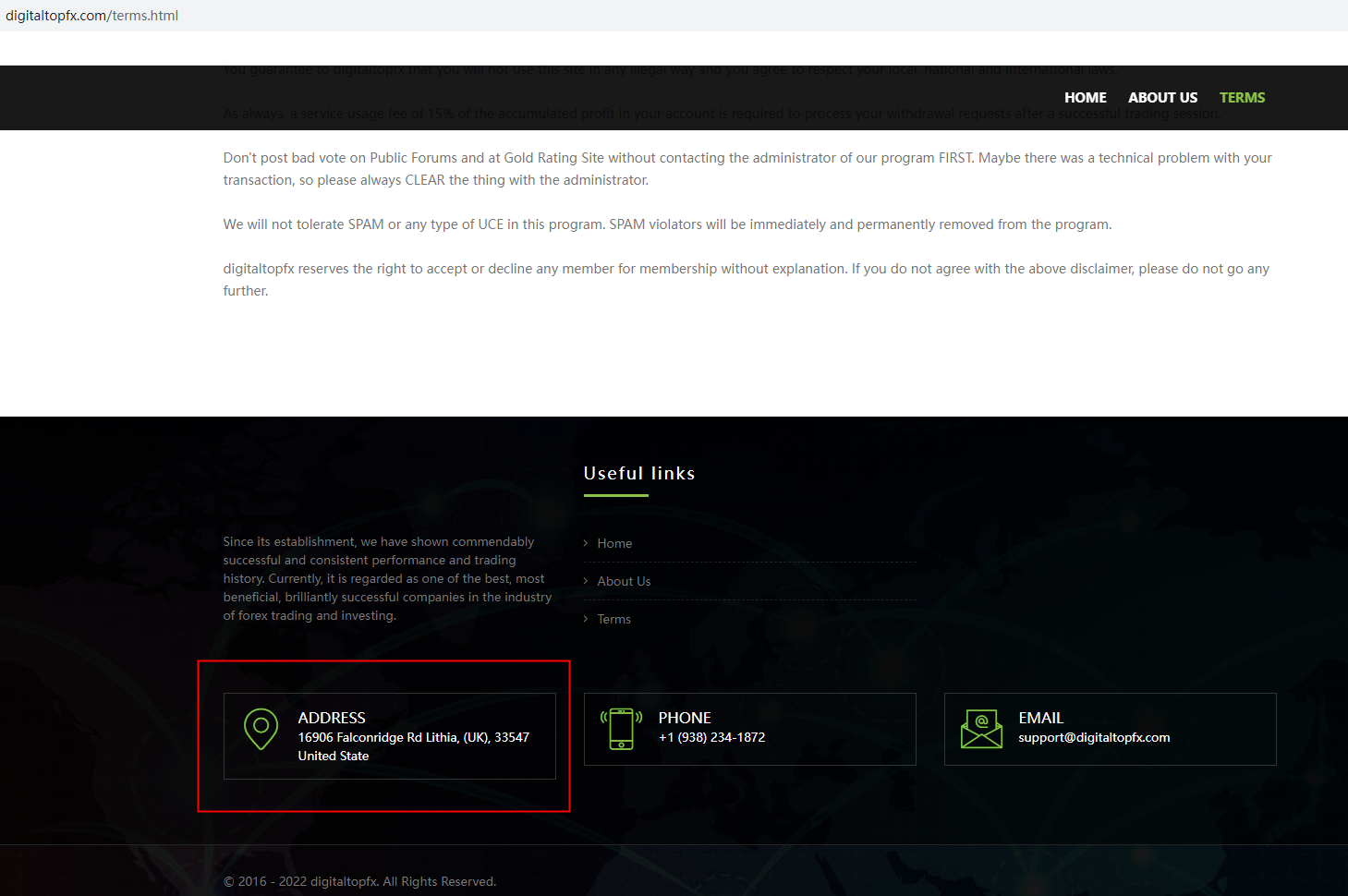Click the Useful links heading

tap(639, 473)
